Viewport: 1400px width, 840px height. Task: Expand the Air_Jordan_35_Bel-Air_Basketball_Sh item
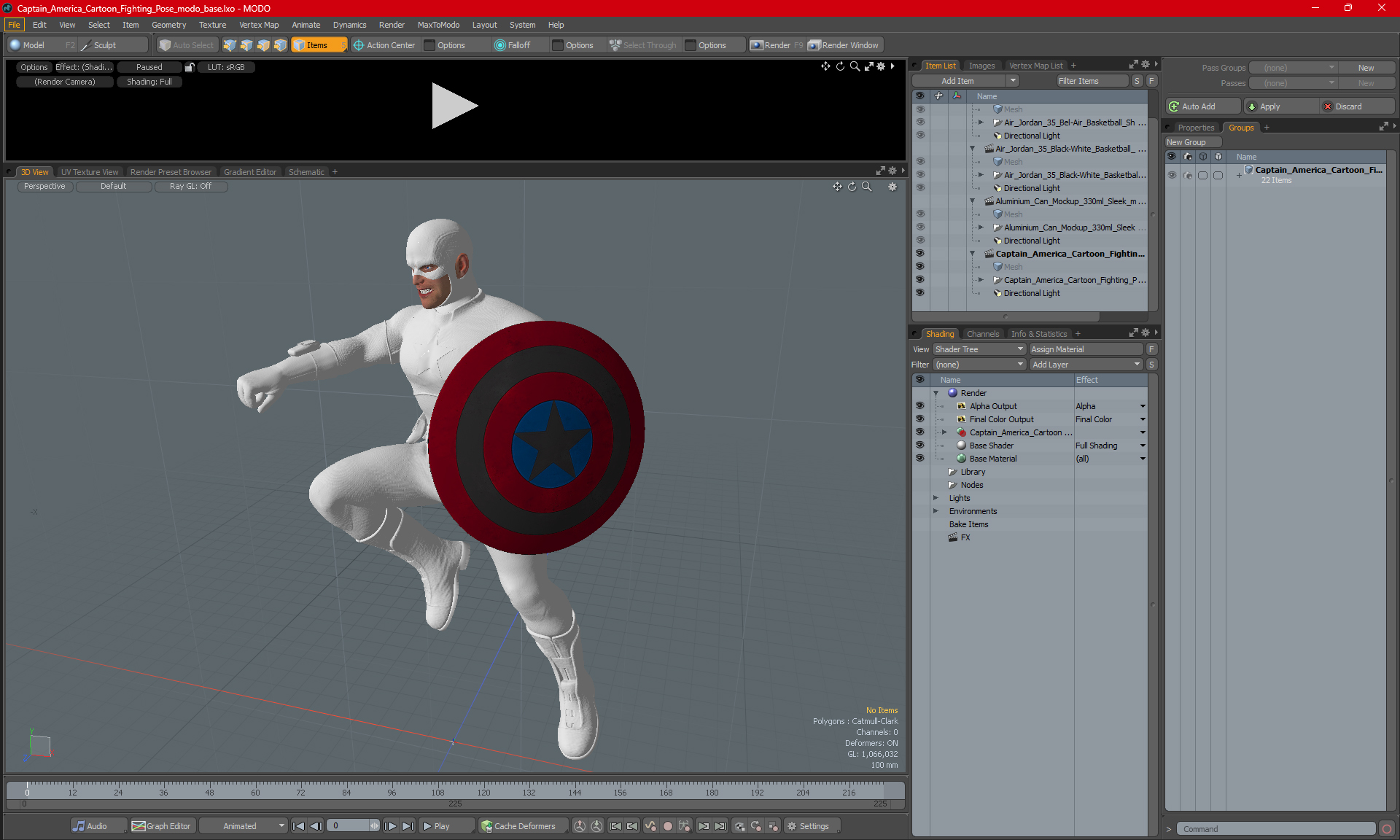tap(981, 122)
